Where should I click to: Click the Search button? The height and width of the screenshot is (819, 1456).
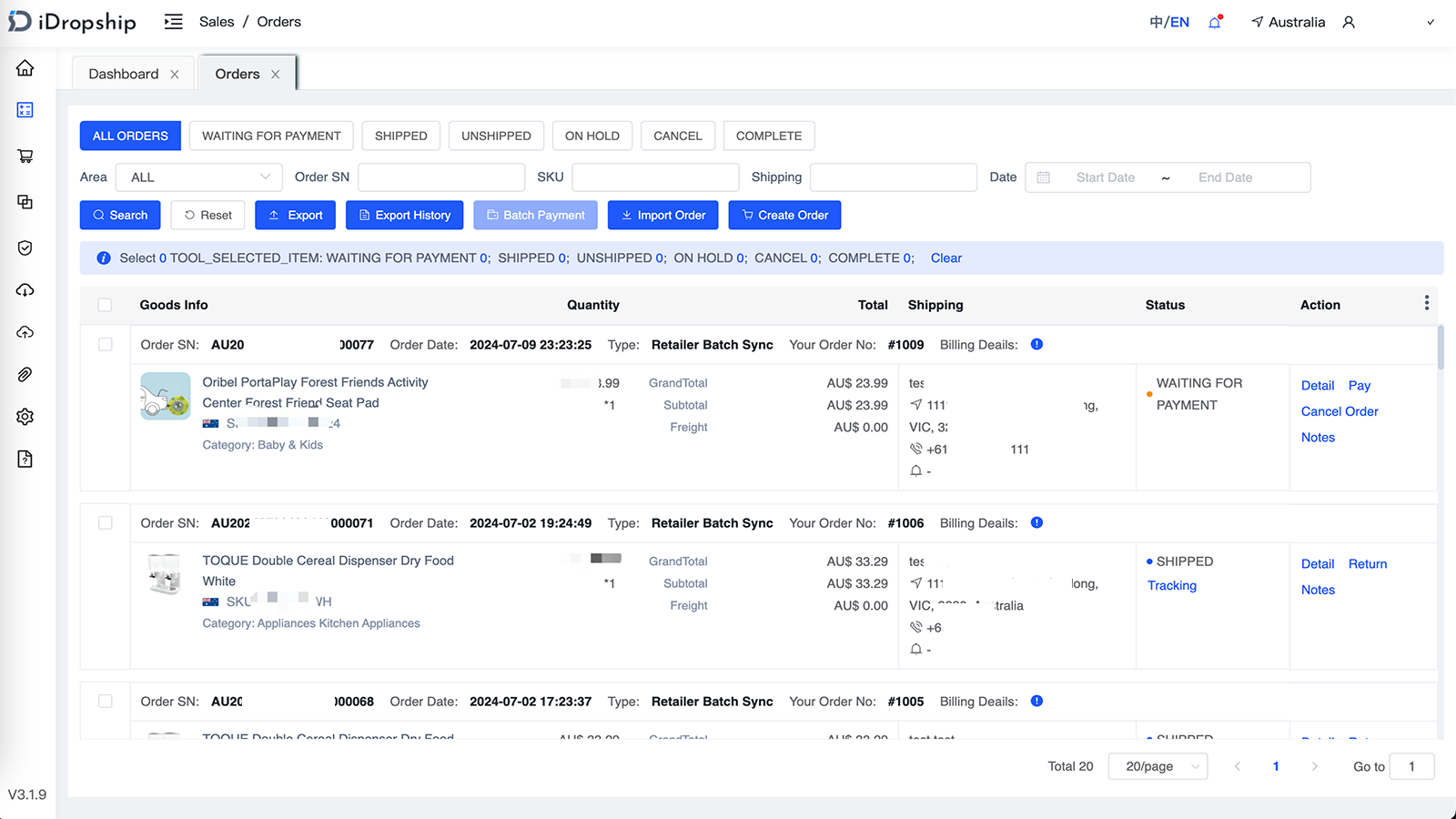(120, 215)
